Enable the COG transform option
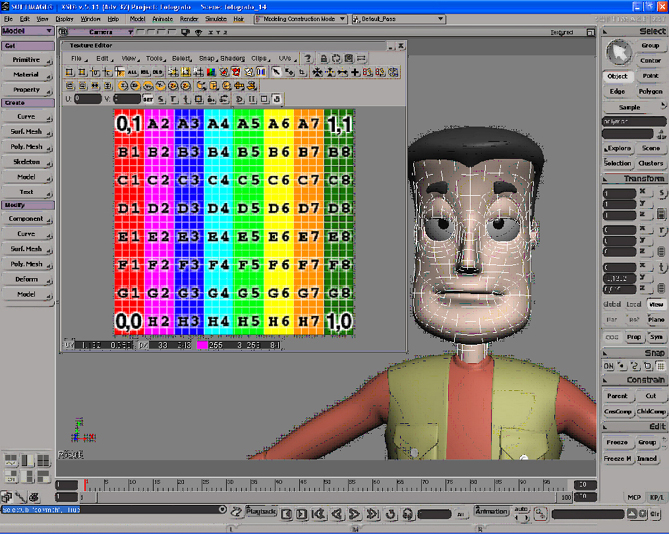The height and width of the screenshot is (534, 669). point(611,337)
